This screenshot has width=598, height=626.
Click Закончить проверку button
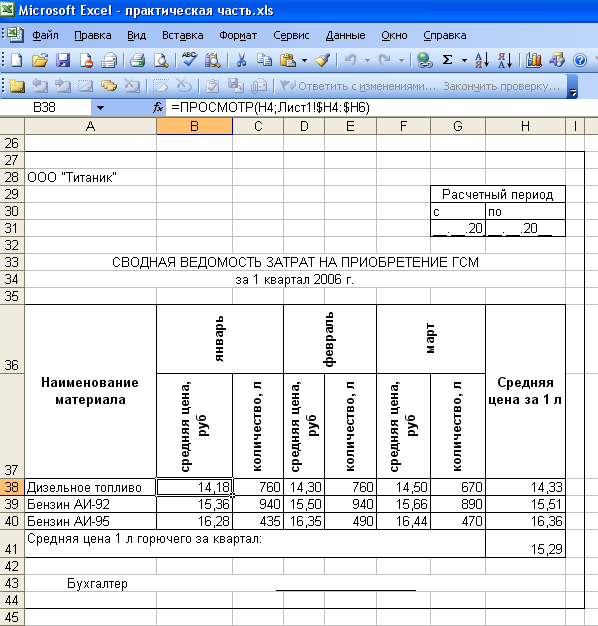point(502,86)
